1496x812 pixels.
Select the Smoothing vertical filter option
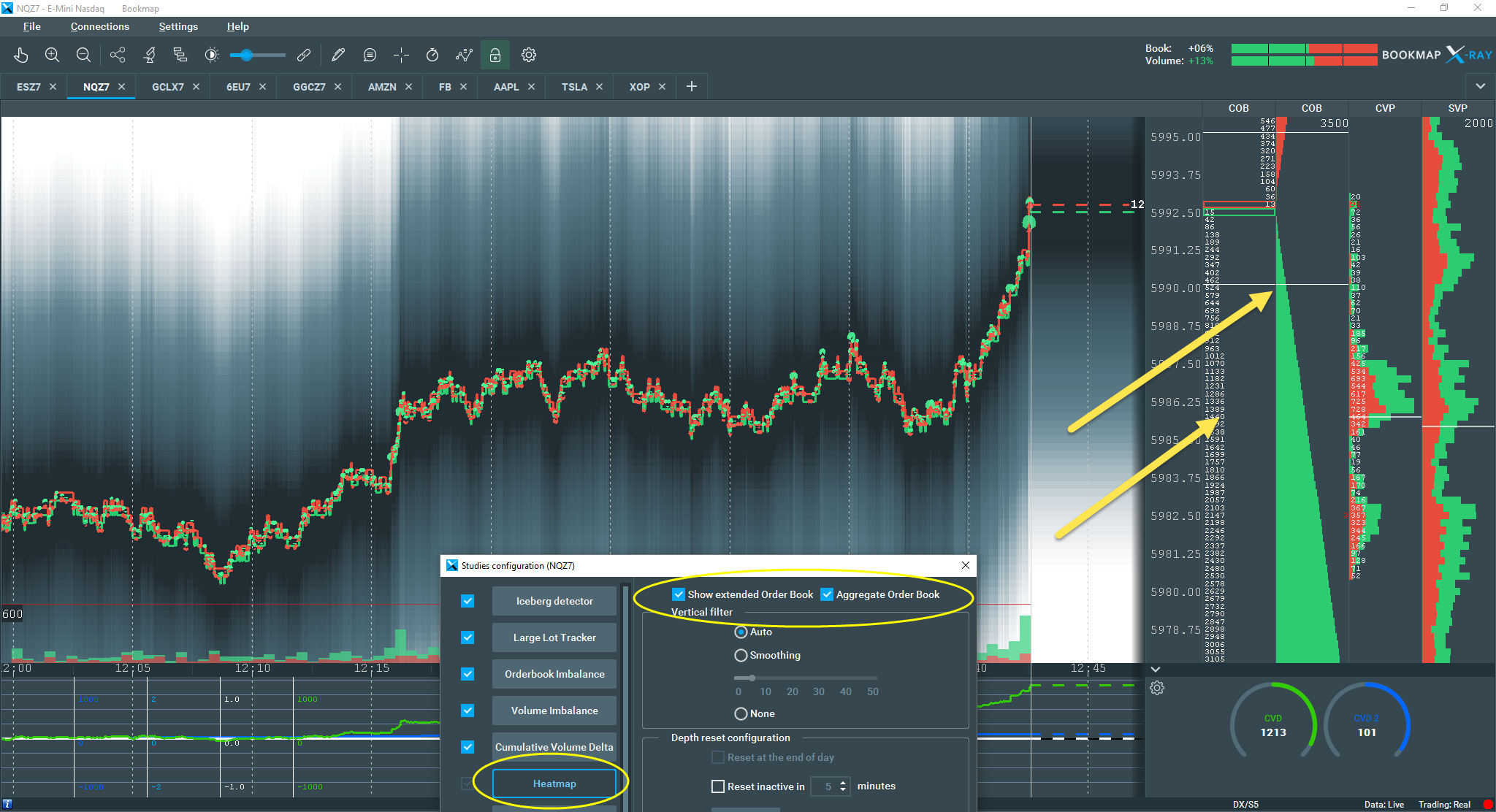coord(741,655)
